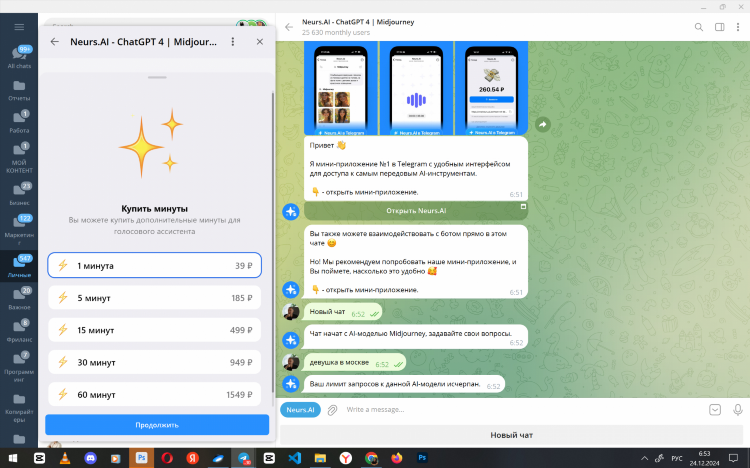Click user avatar next to Новый чат message
750x468 pixels.
pyautogui.click(x=291, y=312)
